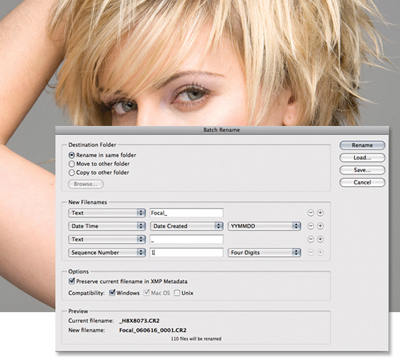Click the Load... button
The height and width of the screenshot is (362, 400).
pyautogui.click(x=362, y=157)
